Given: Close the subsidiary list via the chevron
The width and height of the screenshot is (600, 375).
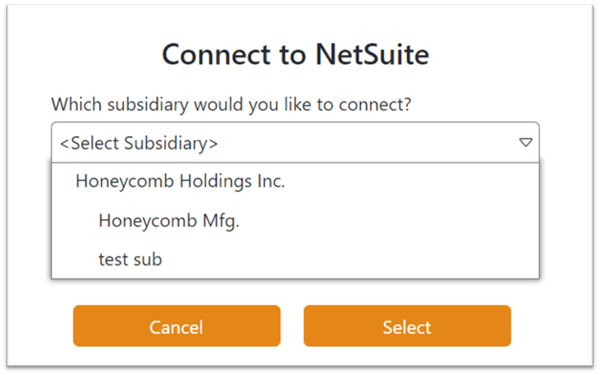Looking at the screenshot, I should coord(526,143).
